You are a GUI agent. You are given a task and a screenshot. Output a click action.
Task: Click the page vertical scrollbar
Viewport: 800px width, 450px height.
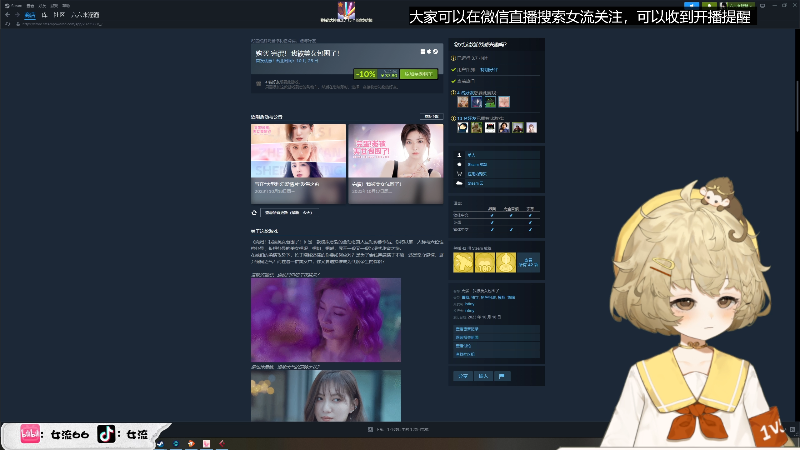[797, 105]
